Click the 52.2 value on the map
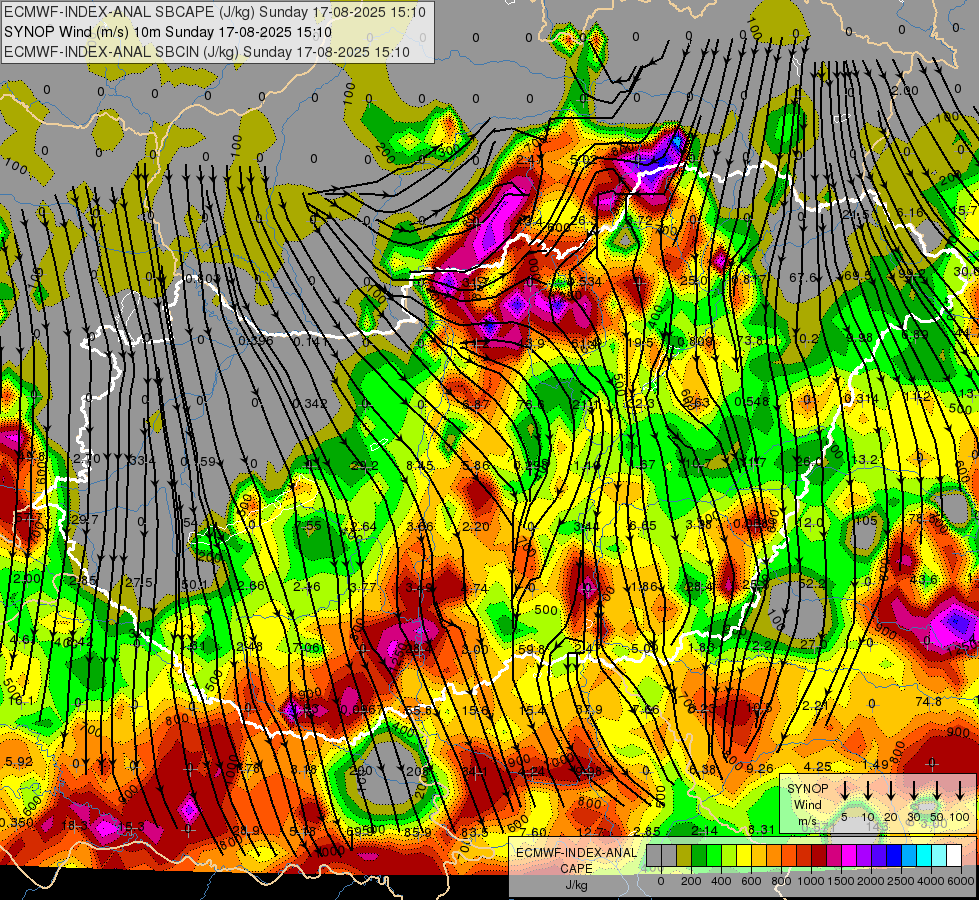 [x=812, y=583]
